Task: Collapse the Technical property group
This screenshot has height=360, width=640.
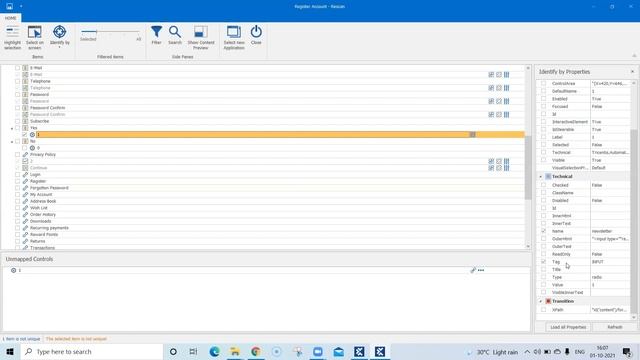Action: [x=541, y=177]
